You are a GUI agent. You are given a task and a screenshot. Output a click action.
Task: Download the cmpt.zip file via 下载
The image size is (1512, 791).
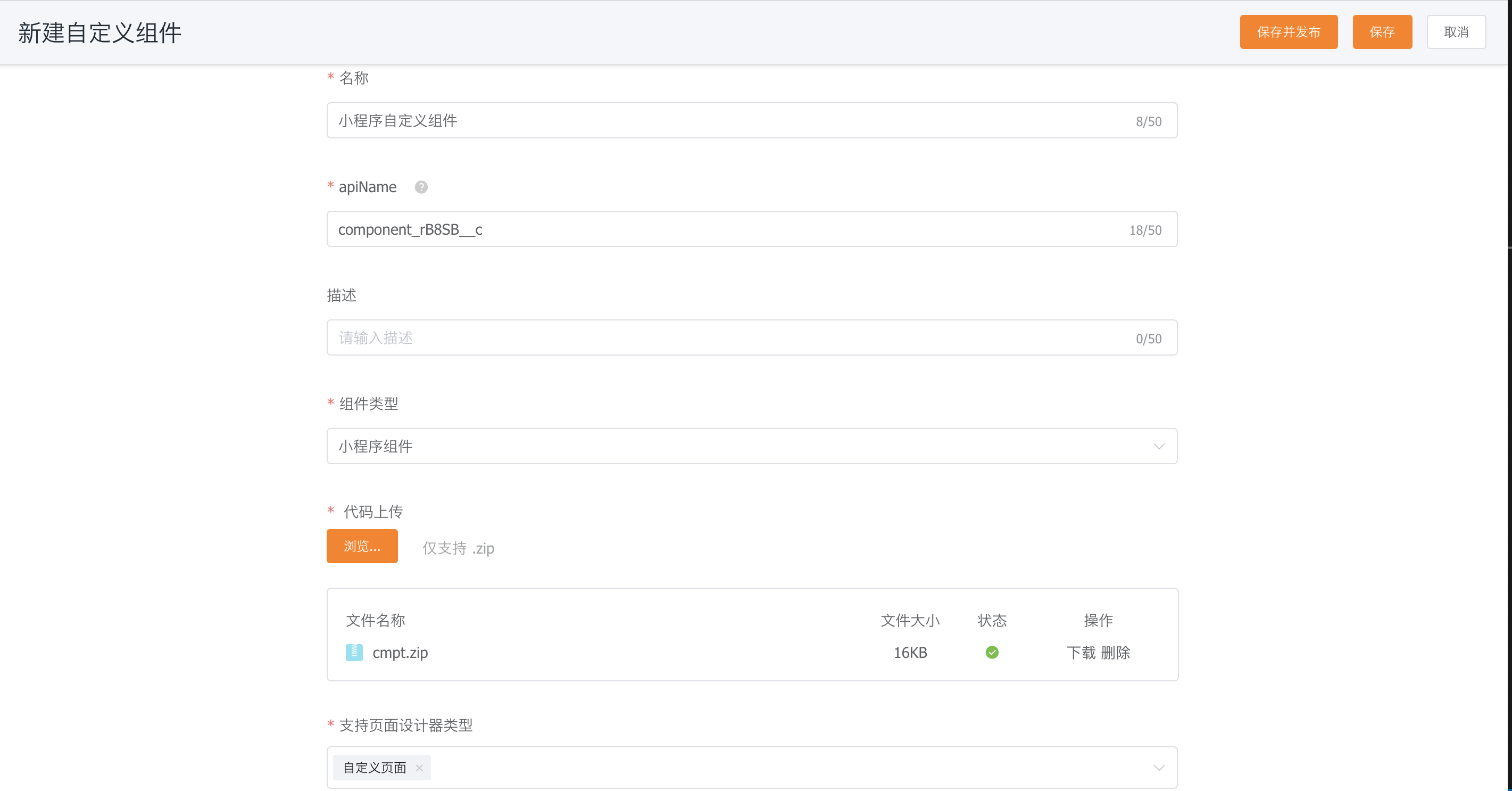pos(1081,653)
